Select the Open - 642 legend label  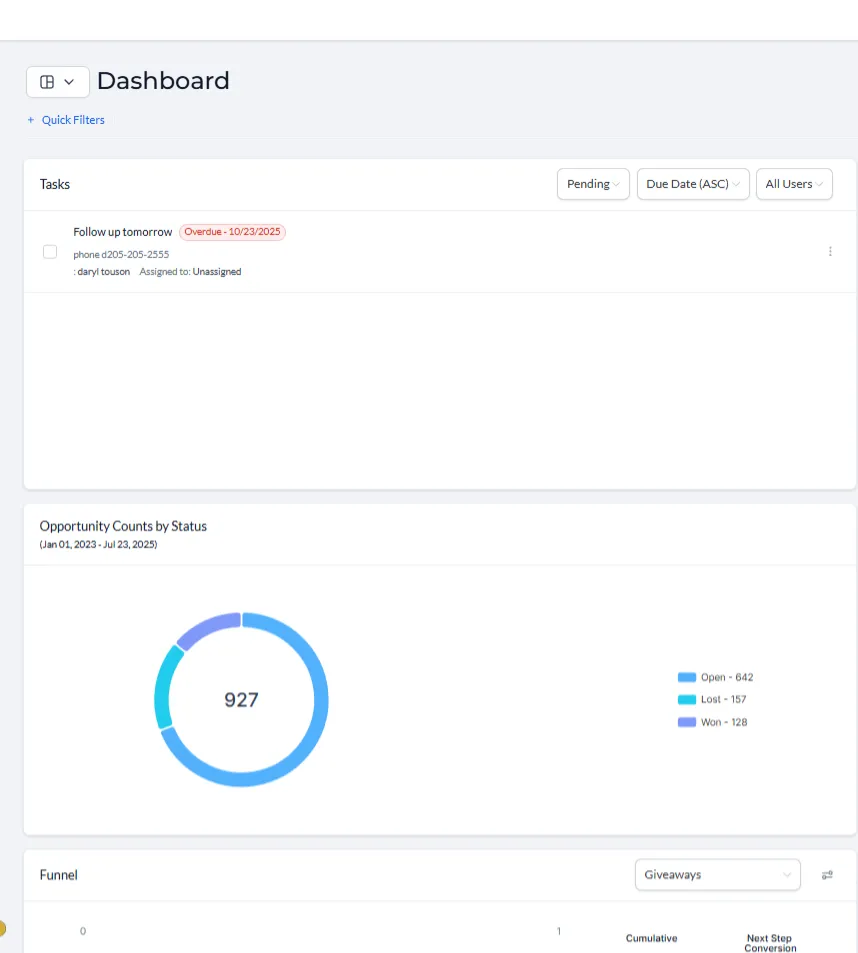tap(727, 677)
